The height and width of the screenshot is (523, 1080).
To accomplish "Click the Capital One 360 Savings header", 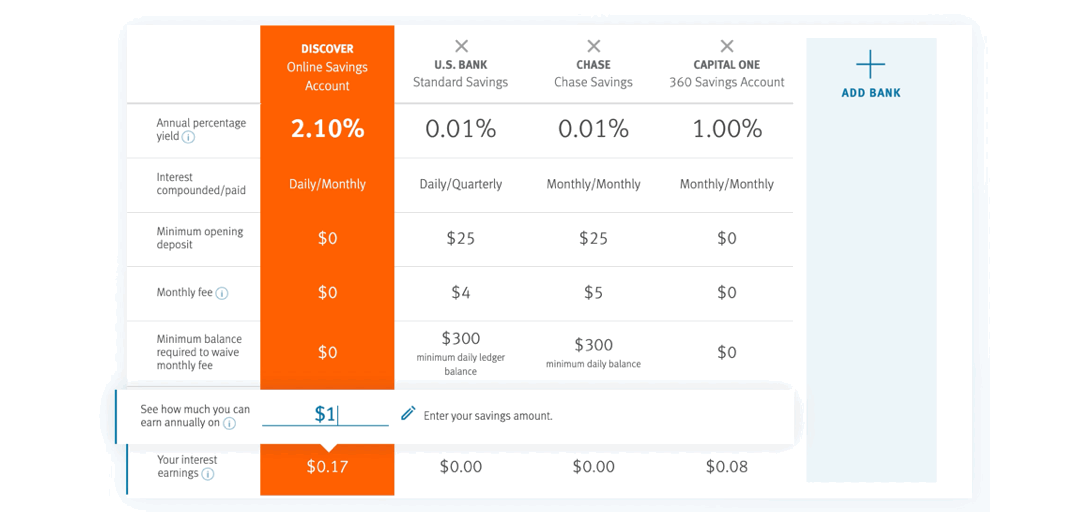I will click(727, 74).
